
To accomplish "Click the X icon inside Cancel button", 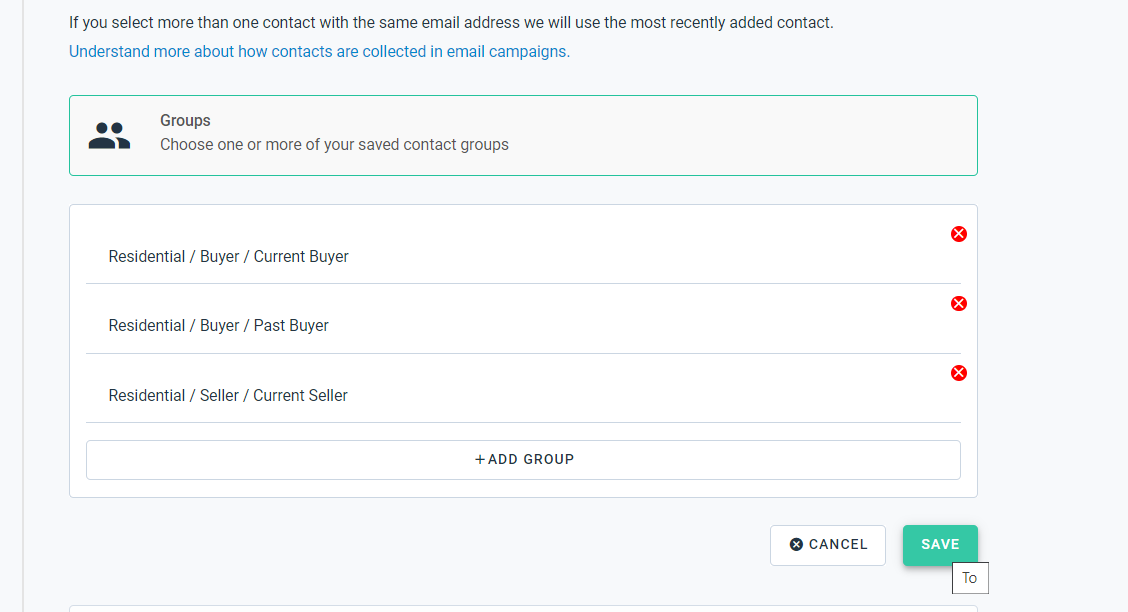I will coord(796,544).
